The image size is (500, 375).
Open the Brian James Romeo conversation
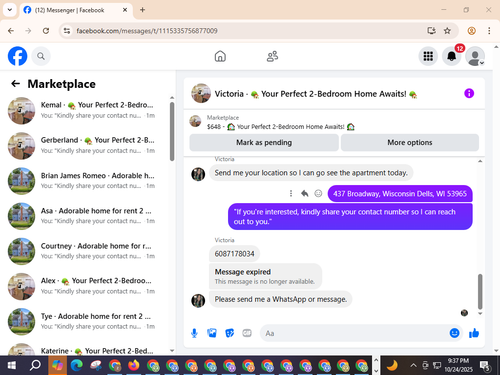(x=87, y=181)
